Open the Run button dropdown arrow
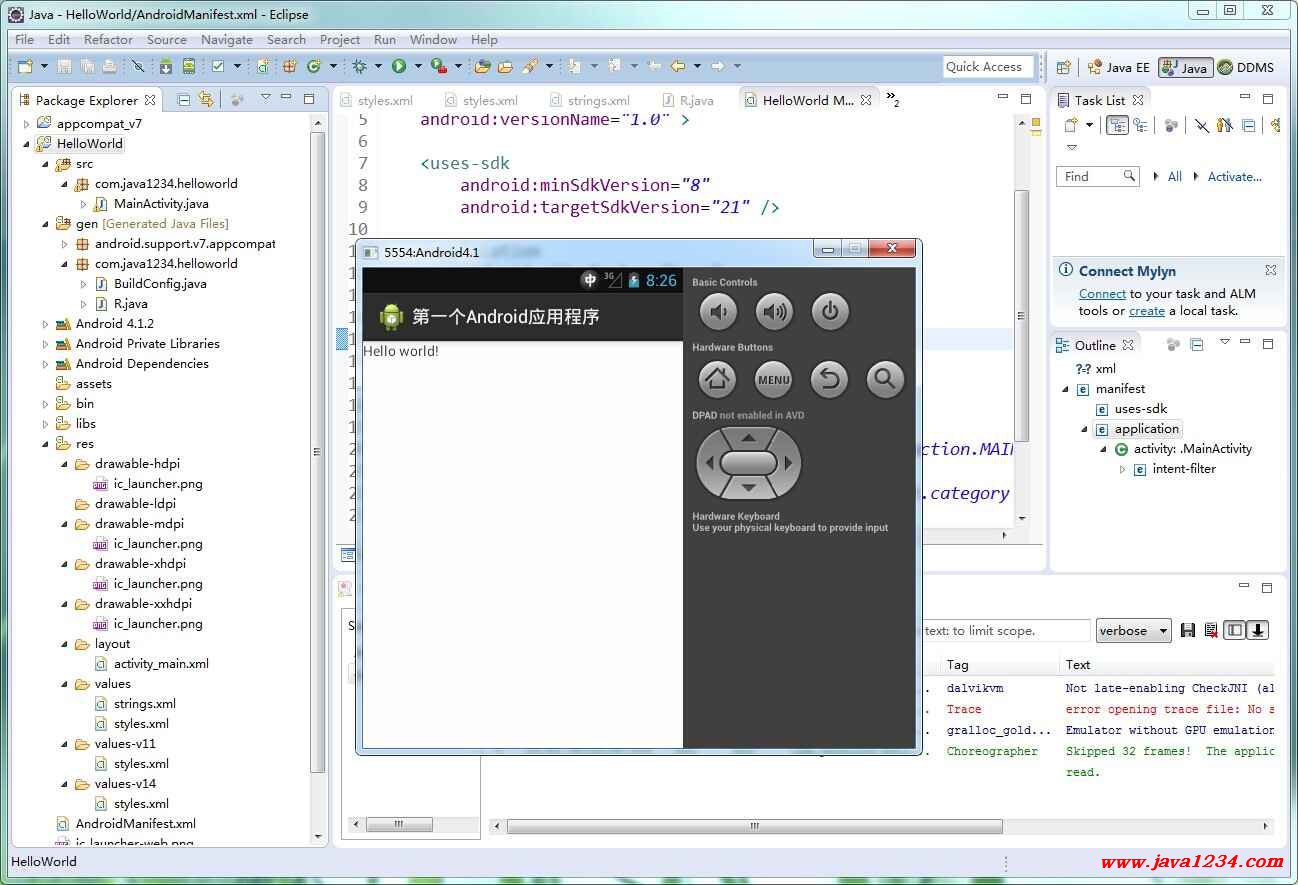Screen dimensions: 1298x885 [x=418, y=66]
